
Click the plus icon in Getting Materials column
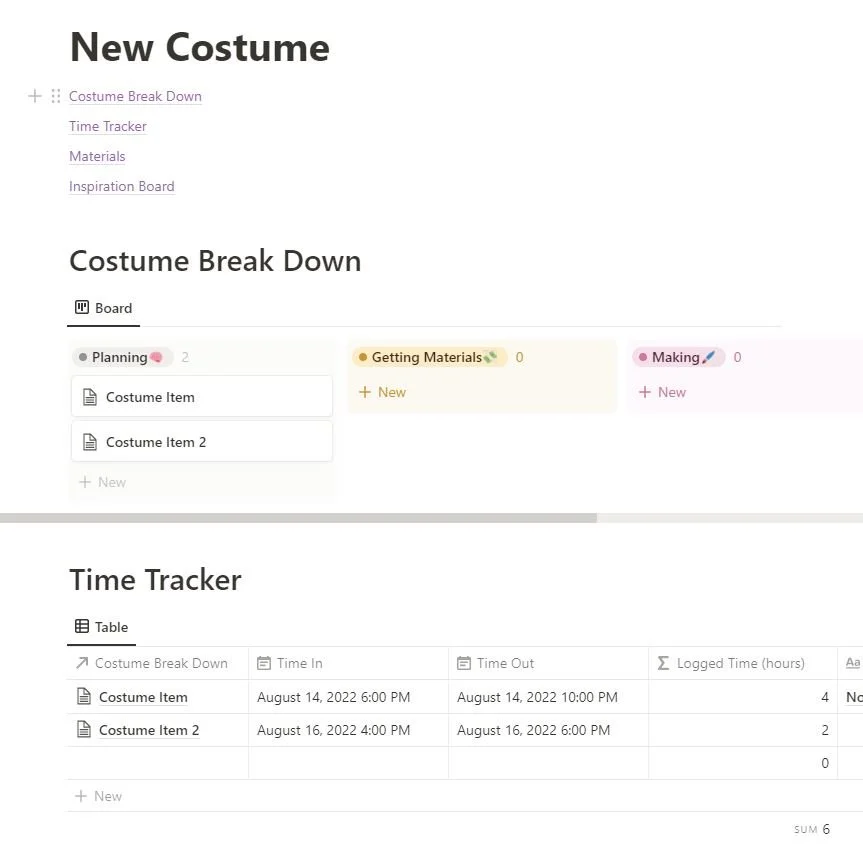tap(364, 392)
